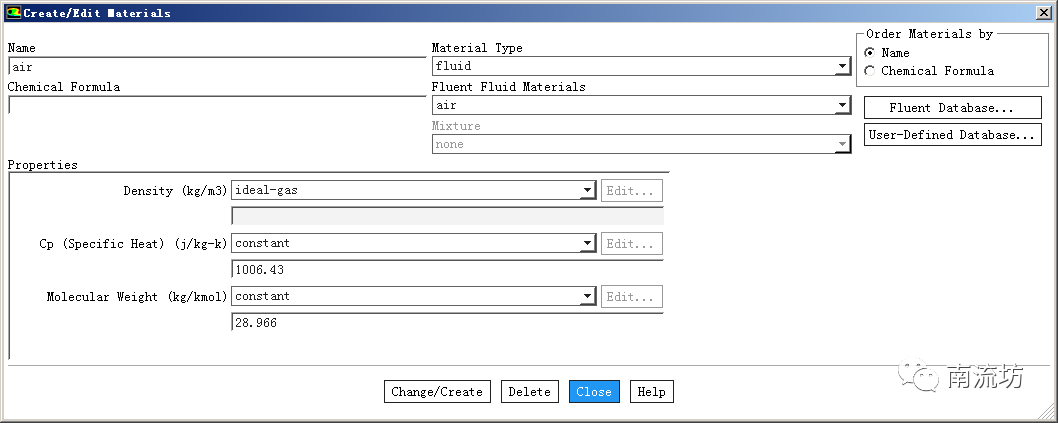
Task: Select the Chemical Formula ordering option
Action: click(x=870, y=71)
